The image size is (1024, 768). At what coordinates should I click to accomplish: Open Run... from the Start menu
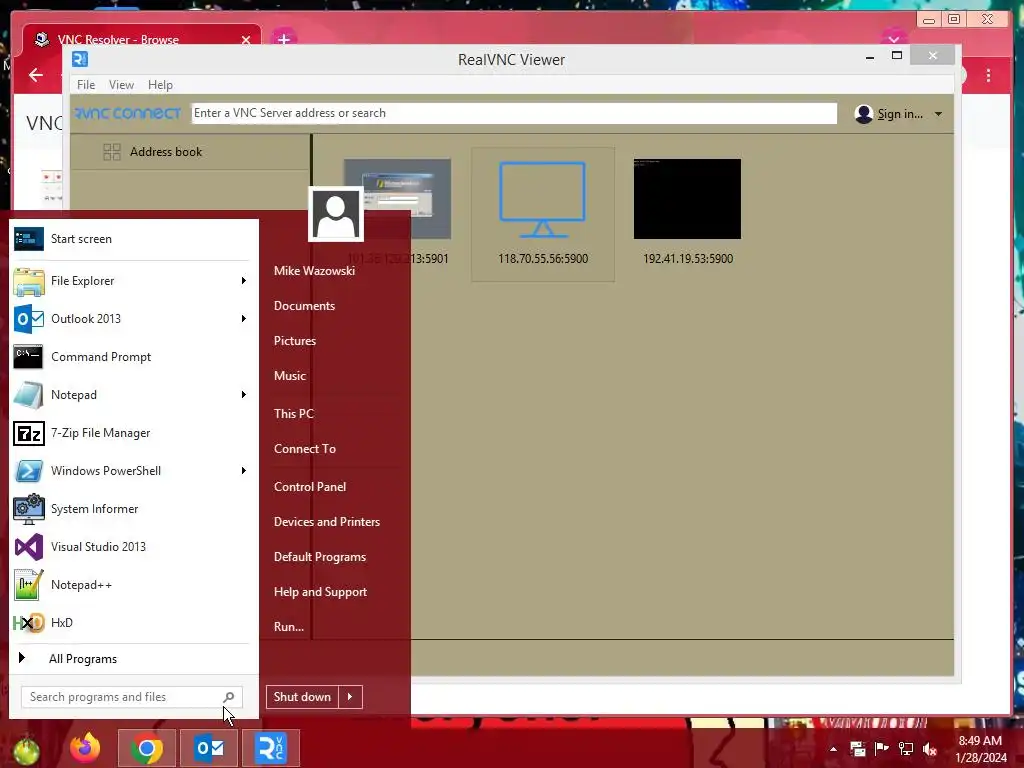pyautogui.click(x=289, y=626)
